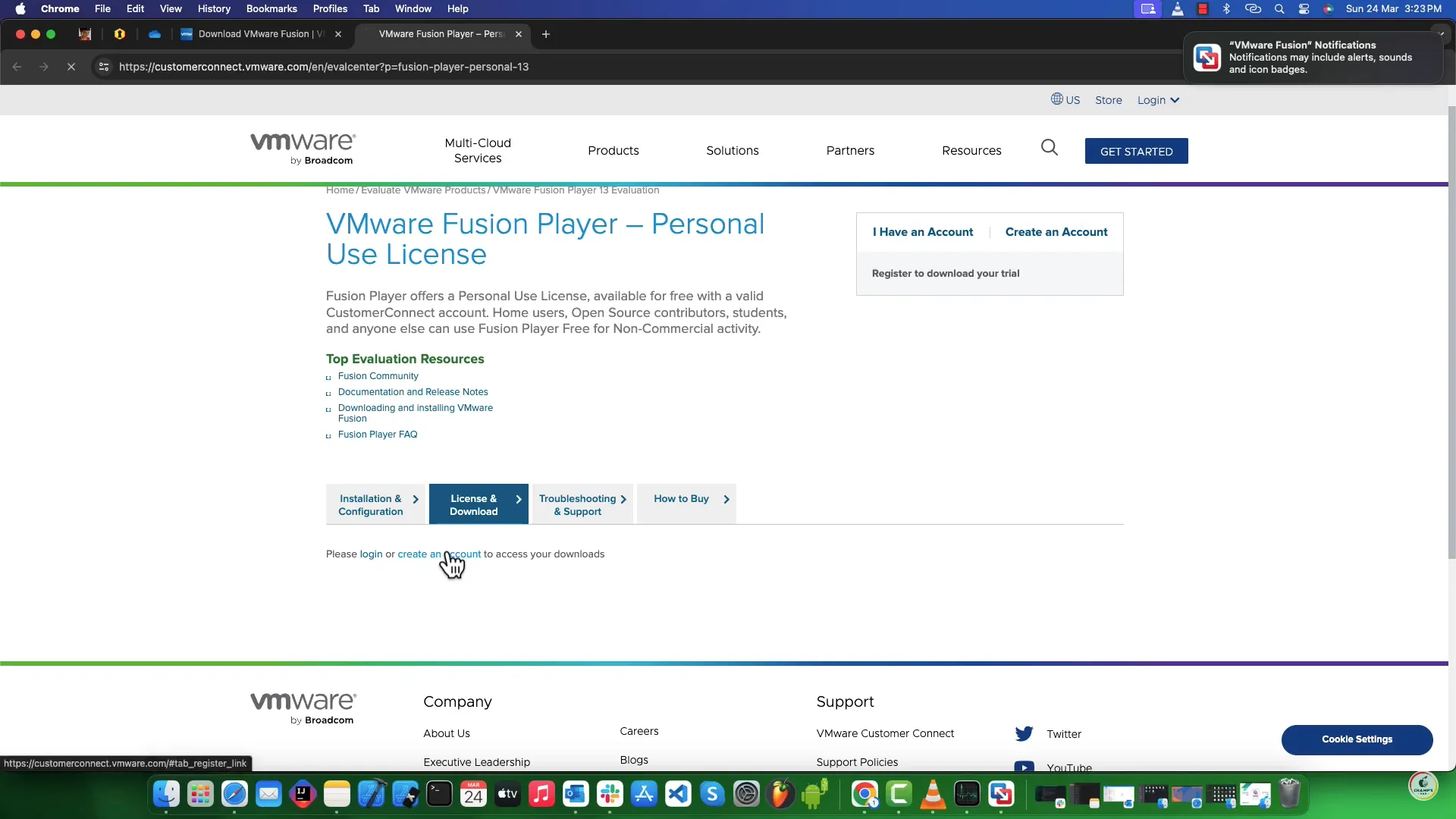Open the History menu in menu bar

214,9
